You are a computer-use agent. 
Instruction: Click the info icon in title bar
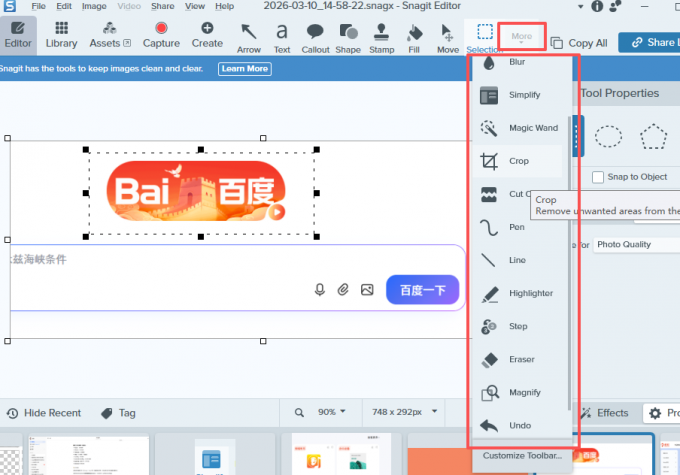pyautogui.click(x=597, y=6)
